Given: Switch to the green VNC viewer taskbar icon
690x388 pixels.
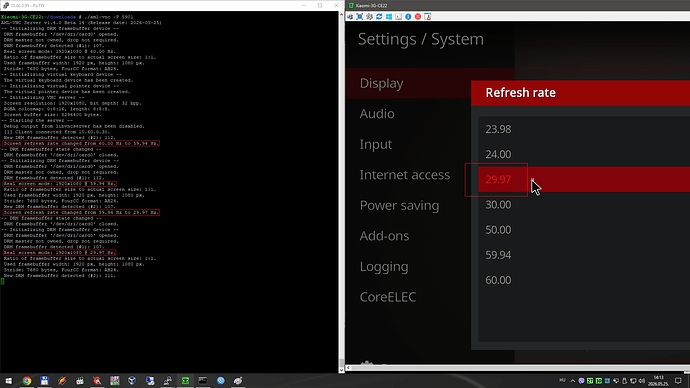Looking at the screenshot, I should pos(185,381).
